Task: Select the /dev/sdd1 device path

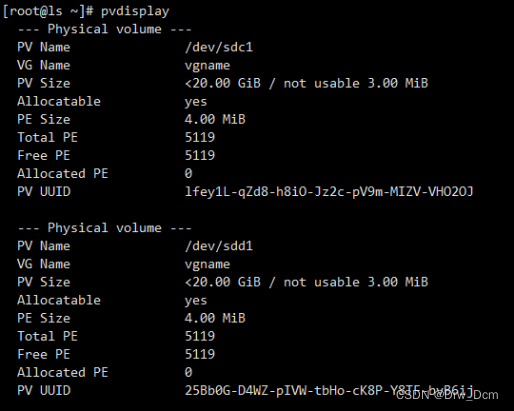Action: click(x=219, y=246)
